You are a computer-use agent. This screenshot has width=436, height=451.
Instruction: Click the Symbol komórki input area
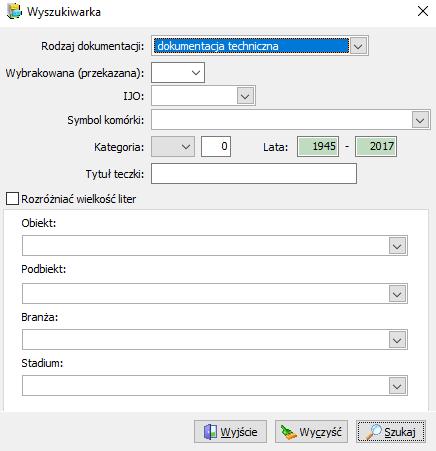(282, 120)
